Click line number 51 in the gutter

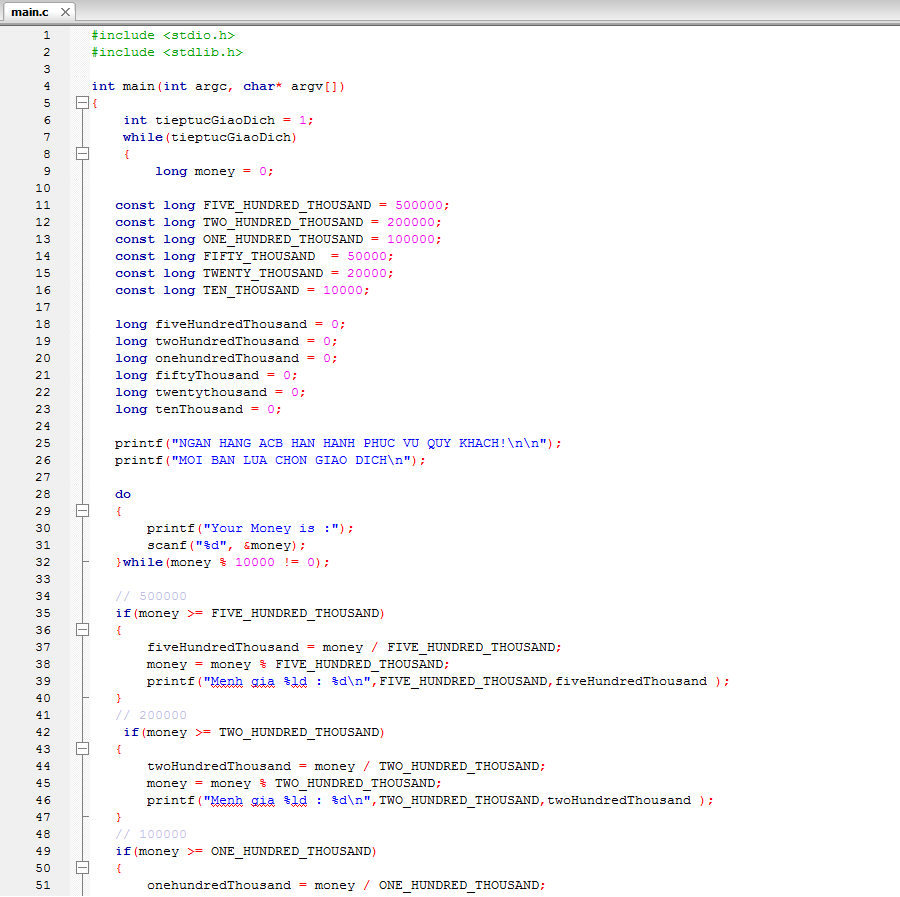pos(43,885)
